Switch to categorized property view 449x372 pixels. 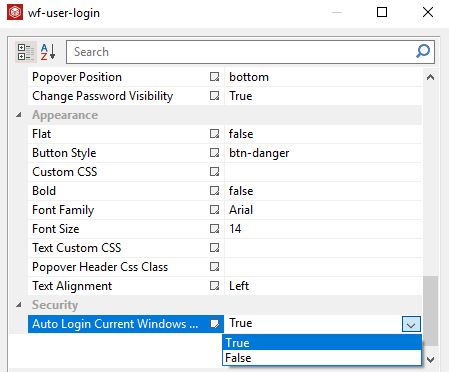pos(25,52)
